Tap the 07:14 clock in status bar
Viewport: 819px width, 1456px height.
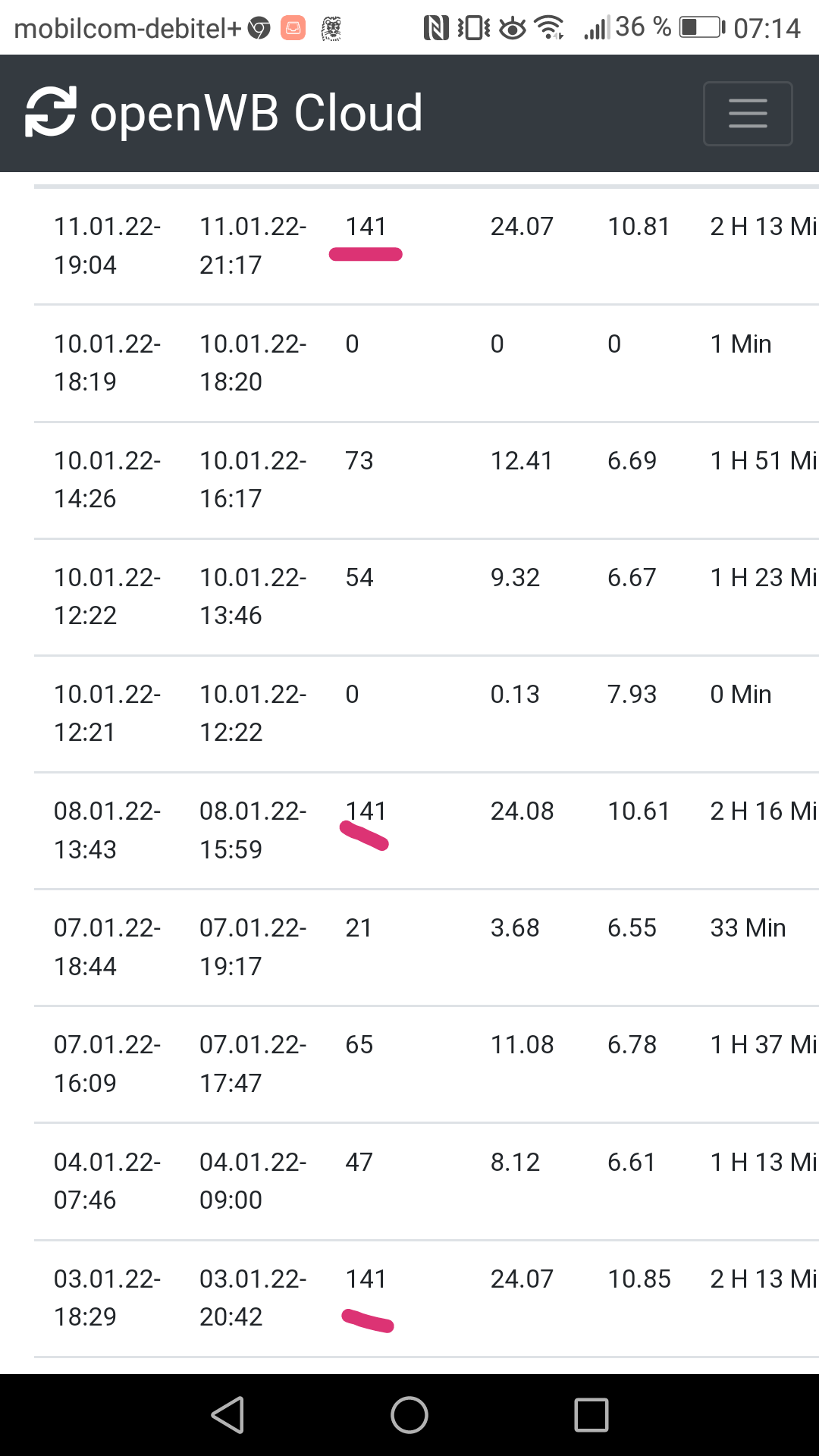click(767, 28)
